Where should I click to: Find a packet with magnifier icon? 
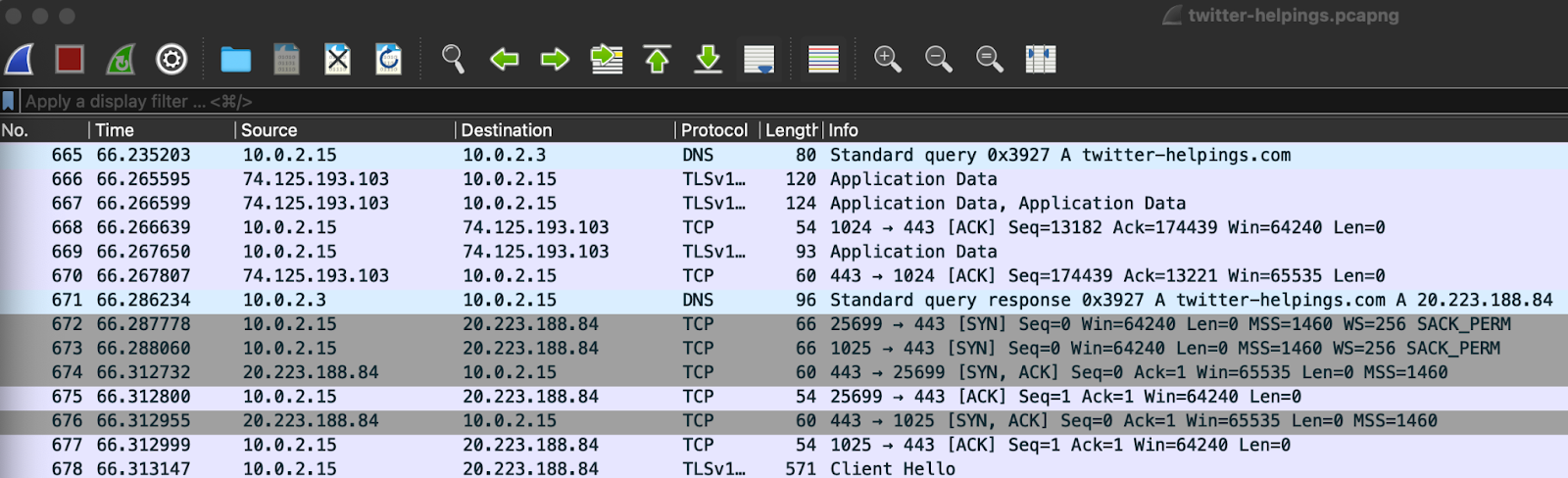[x=452, y=60]
